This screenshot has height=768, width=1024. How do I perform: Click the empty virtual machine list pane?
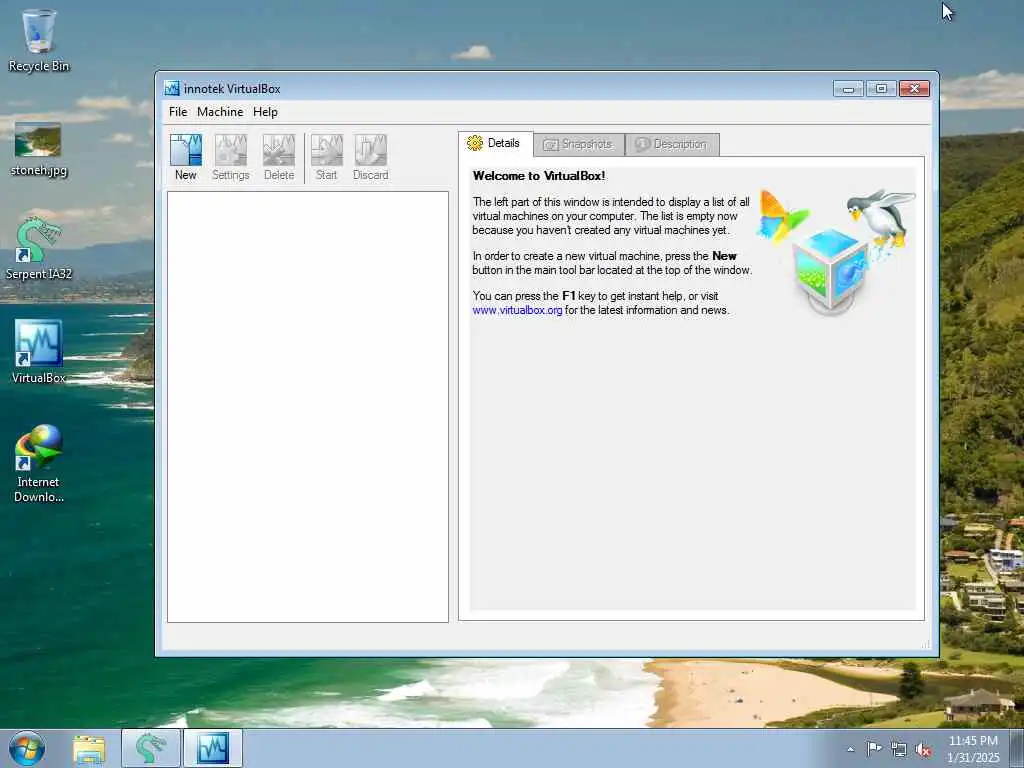[308, 407]
